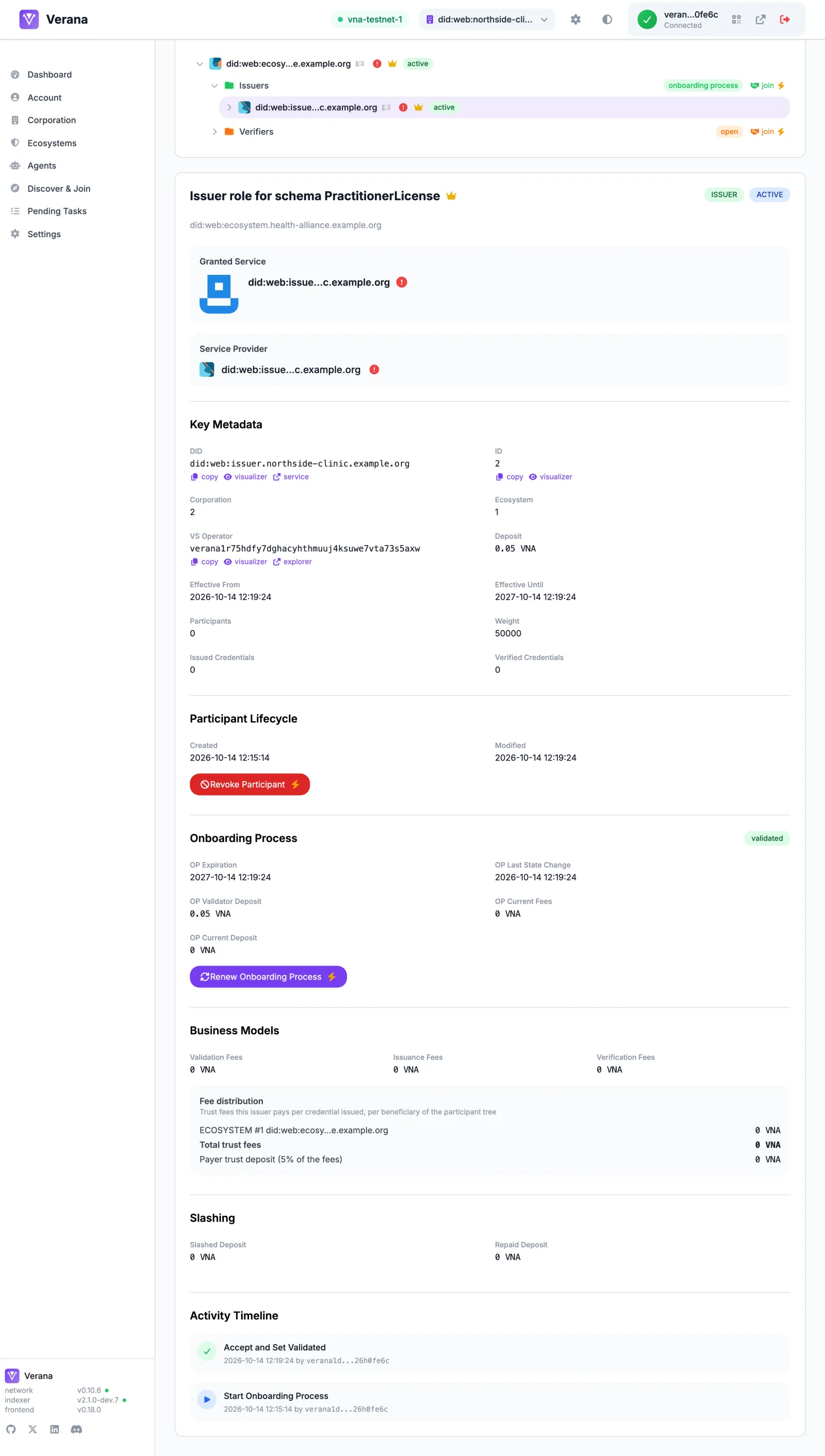This screenshot has width=825, height=1456.
Task: Go to Pending Tasks in sidebar
Action: pyautogui.click(x=57, y=211)
